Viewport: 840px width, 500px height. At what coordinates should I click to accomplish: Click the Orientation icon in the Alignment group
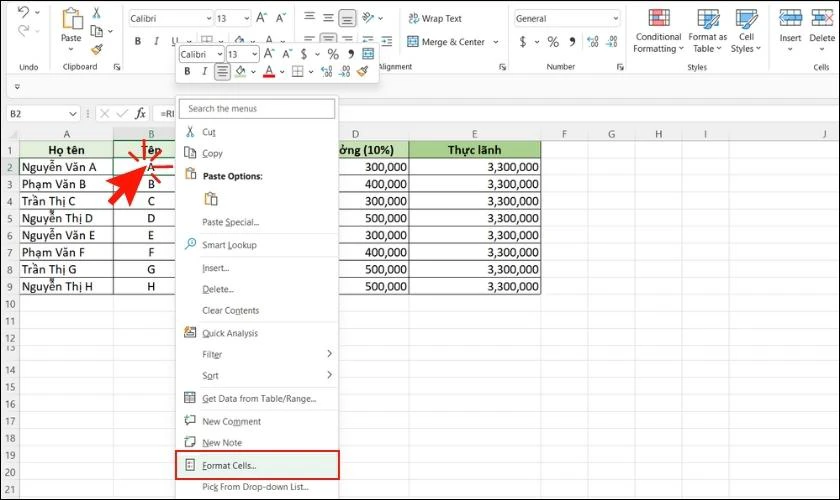(368, 18)
